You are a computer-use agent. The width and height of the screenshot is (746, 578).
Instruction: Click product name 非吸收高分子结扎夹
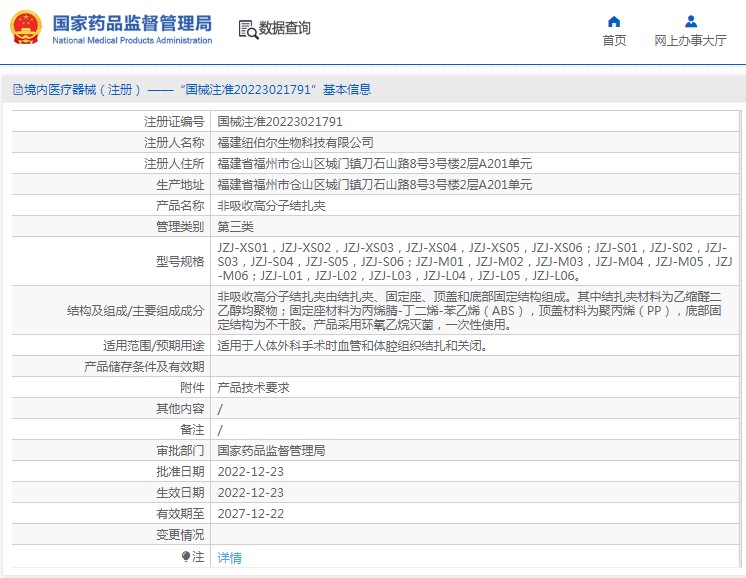click(x=271, y=206)
